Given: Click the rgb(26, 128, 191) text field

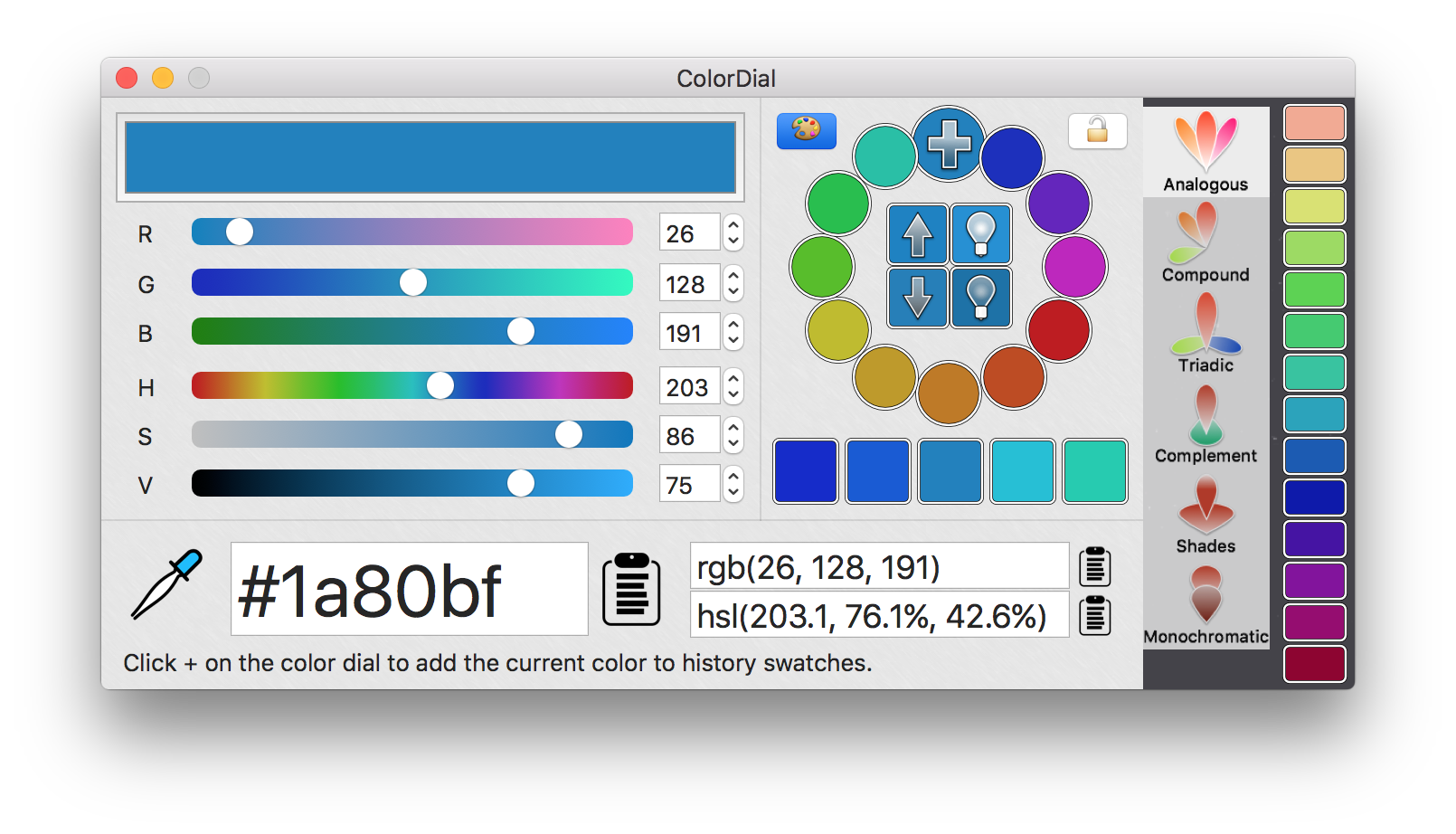Looking at the screenshot, I should [x=880, y=566].
